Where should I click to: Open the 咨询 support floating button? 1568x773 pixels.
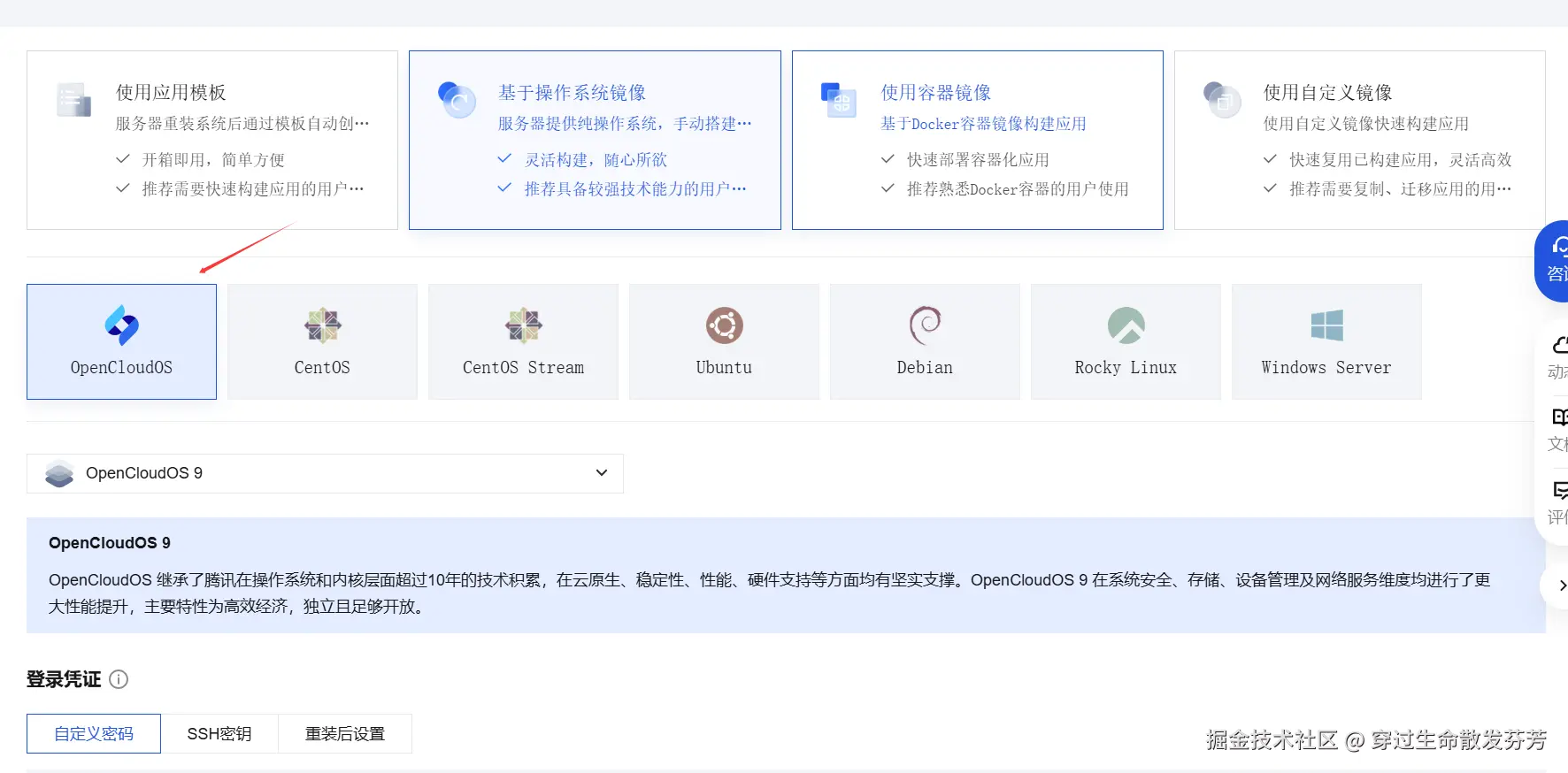pos(1552,261)
